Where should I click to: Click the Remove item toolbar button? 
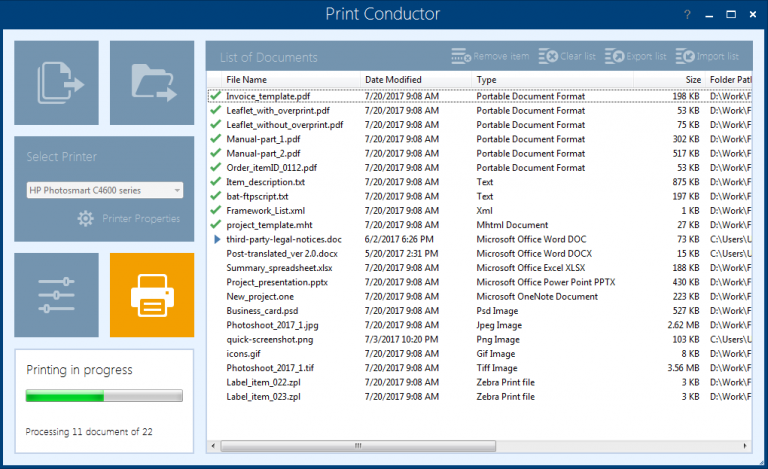[490, 57]
